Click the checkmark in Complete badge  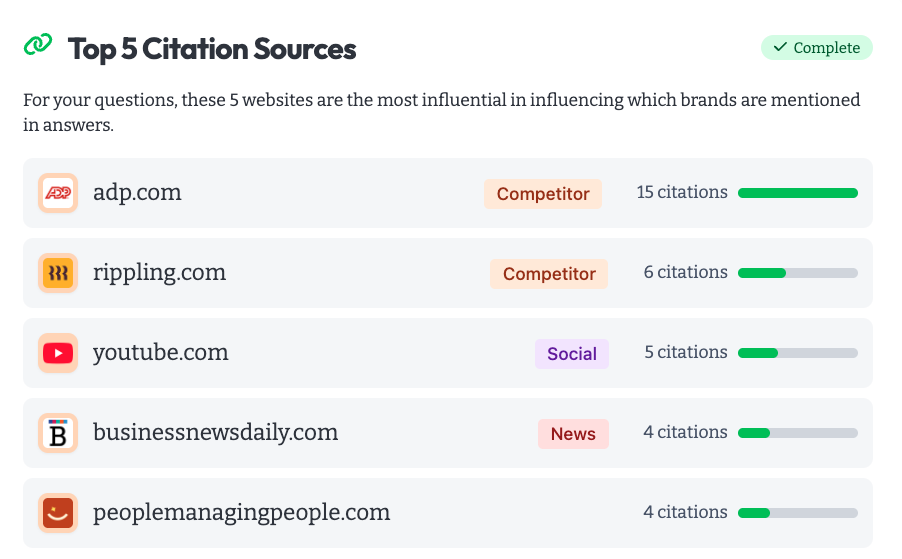[x=780, y=48]
